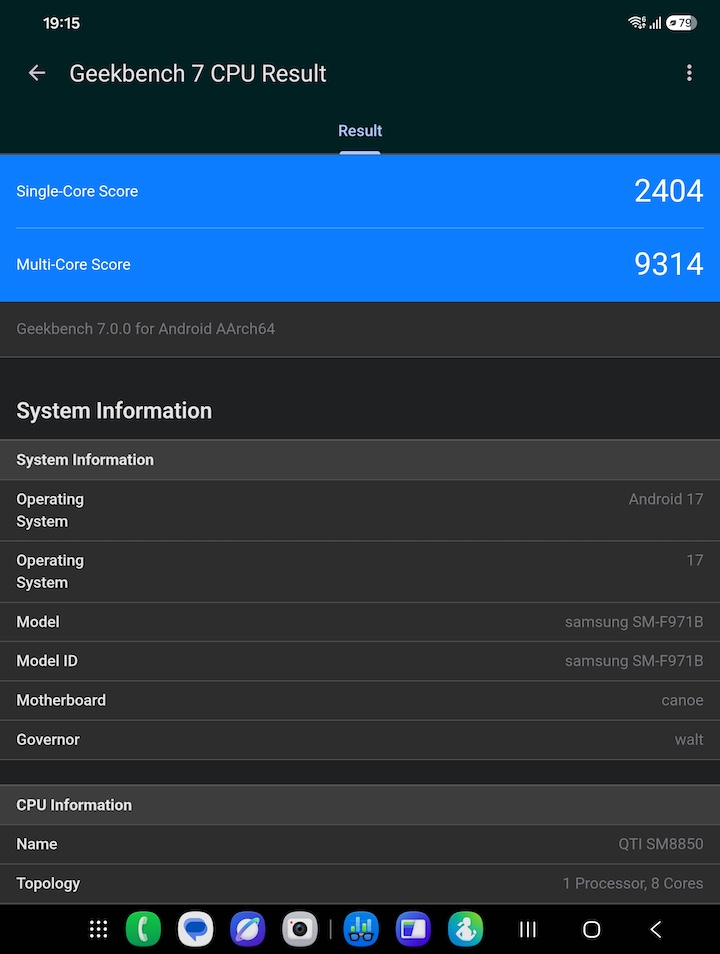
Task: Tap the Single-Core Score value 2404
Action: tap(668, 191)
